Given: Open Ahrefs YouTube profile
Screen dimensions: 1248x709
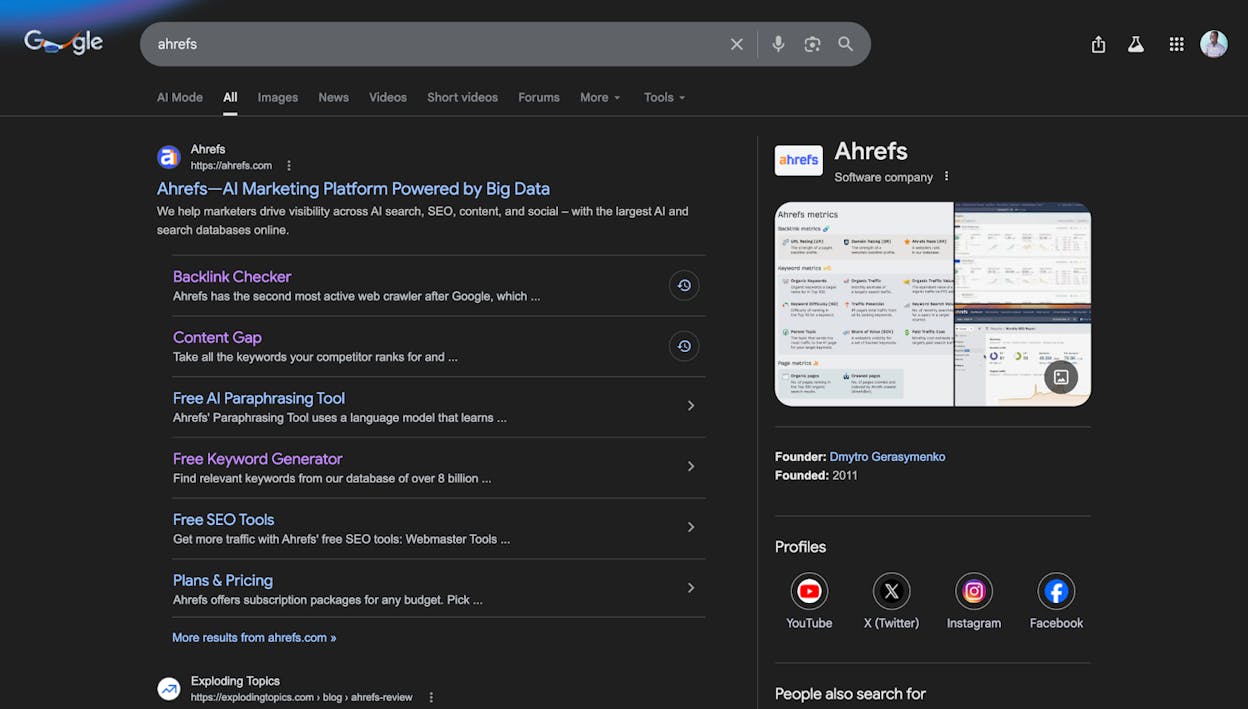Looking at the screenshot, I should [809, 601].
